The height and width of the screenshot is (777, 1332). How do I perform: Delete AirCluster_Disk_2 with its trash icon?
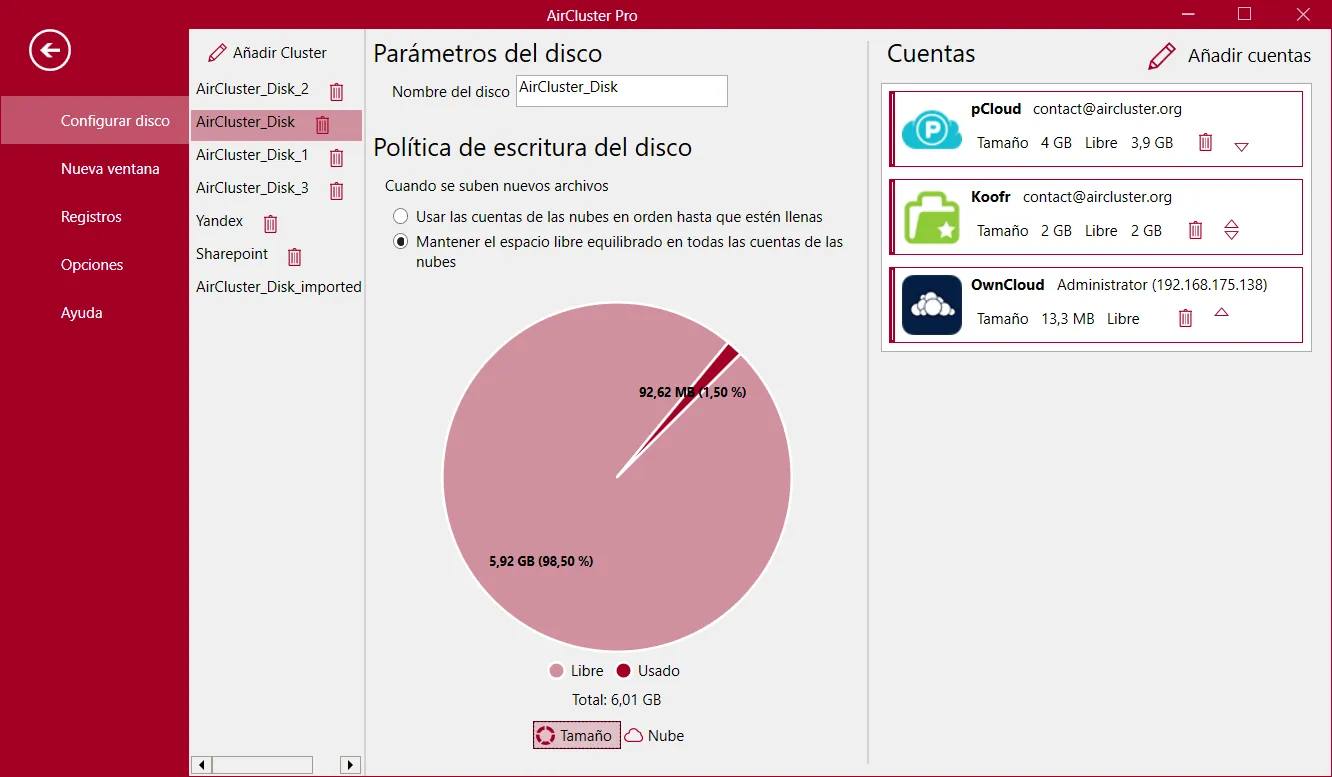(337, 92)
